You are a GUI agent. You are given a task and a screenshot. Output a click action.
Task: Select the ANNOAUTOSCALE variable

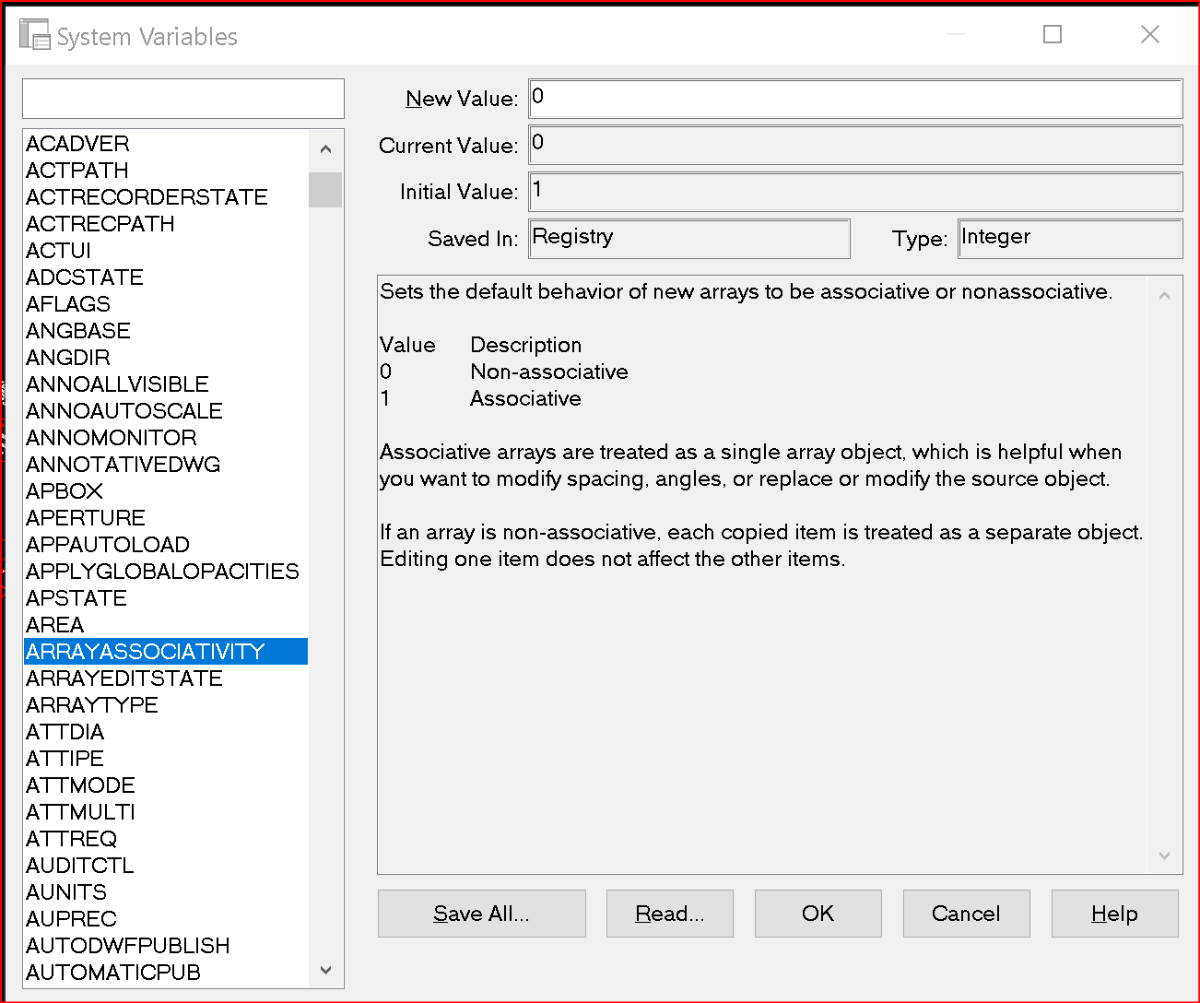pyautogui.click(x=124, y=411)
